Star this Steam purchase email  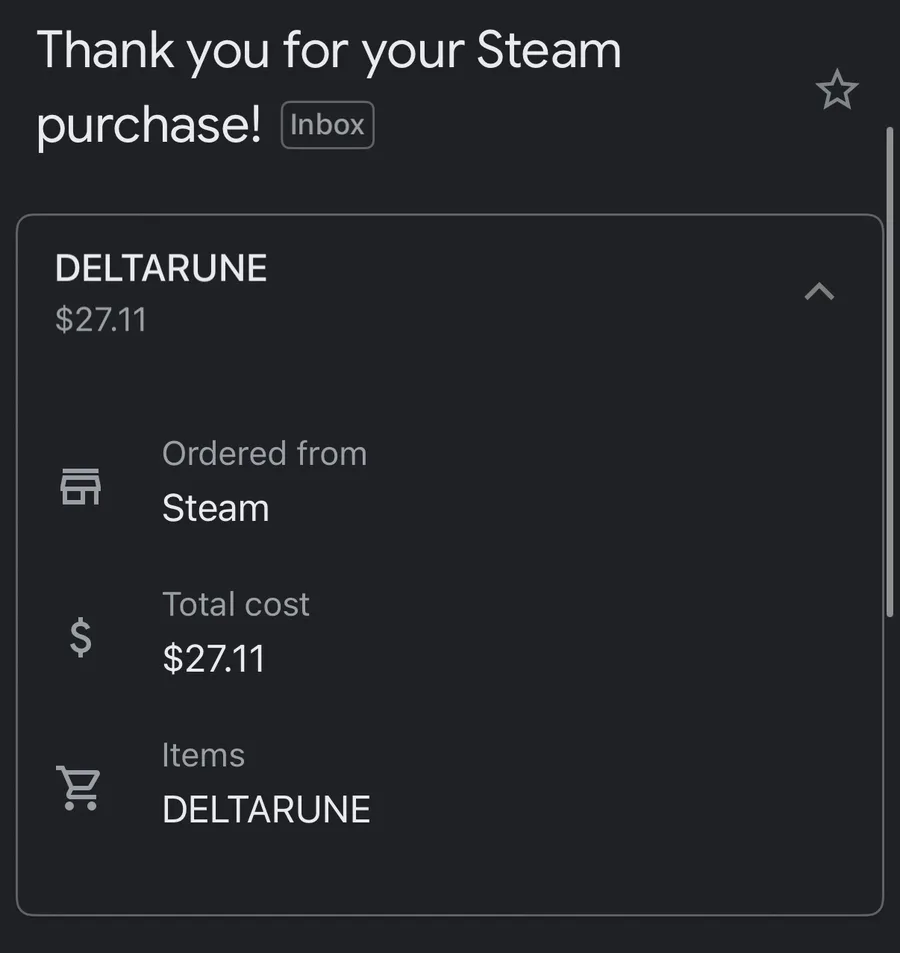point(837,91)
